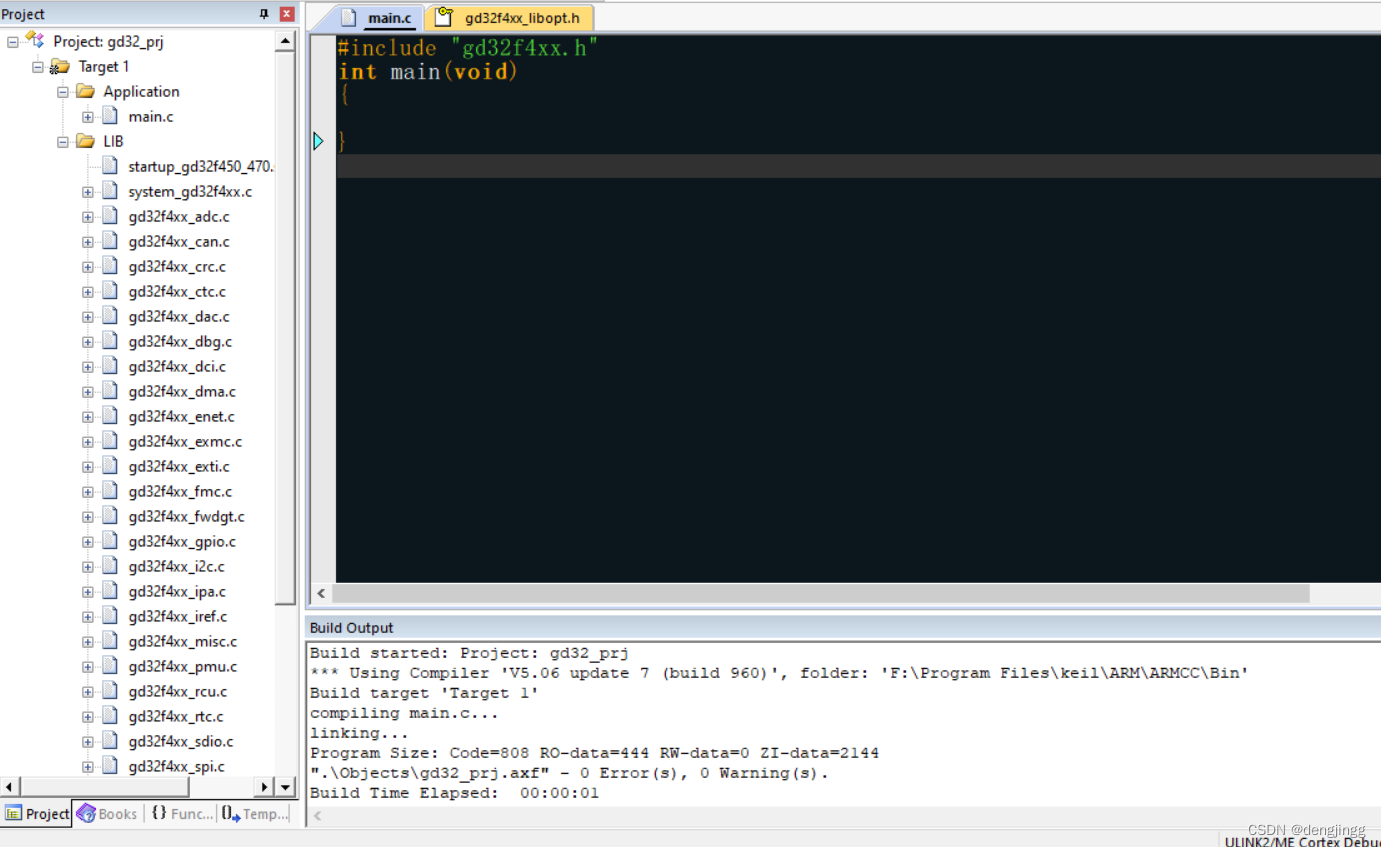The height and width of the screenshot is (847, 1381).
Task: Expand the main.c tree node
Action: coord(88,117)
